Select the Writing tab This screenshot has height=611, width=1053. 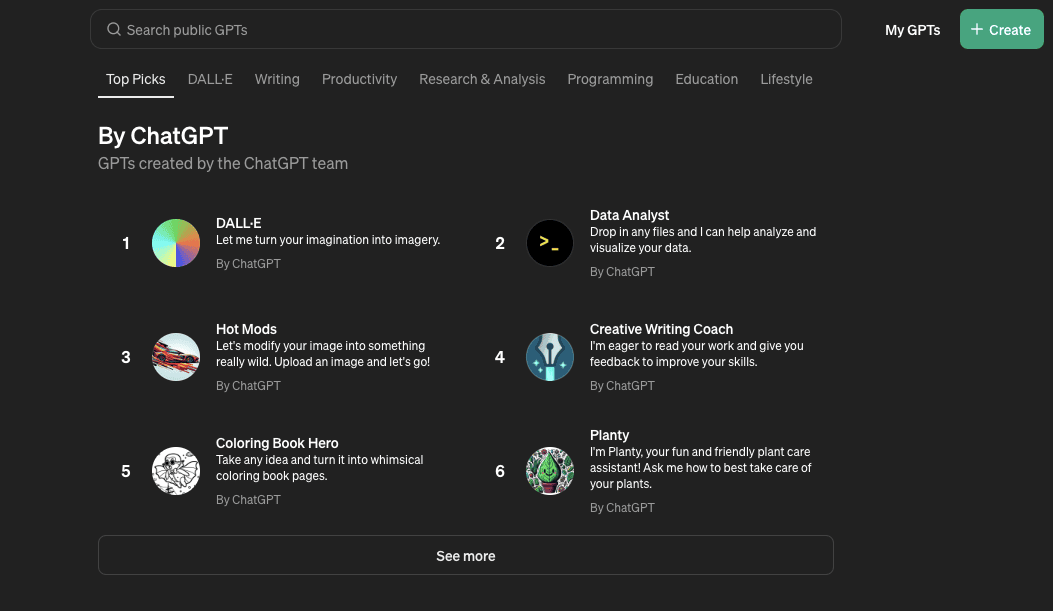[x=277, y=79]
